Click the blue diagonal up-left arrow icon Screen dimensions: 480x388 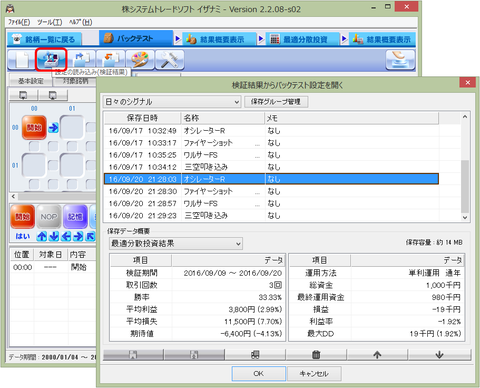[91, 236]
